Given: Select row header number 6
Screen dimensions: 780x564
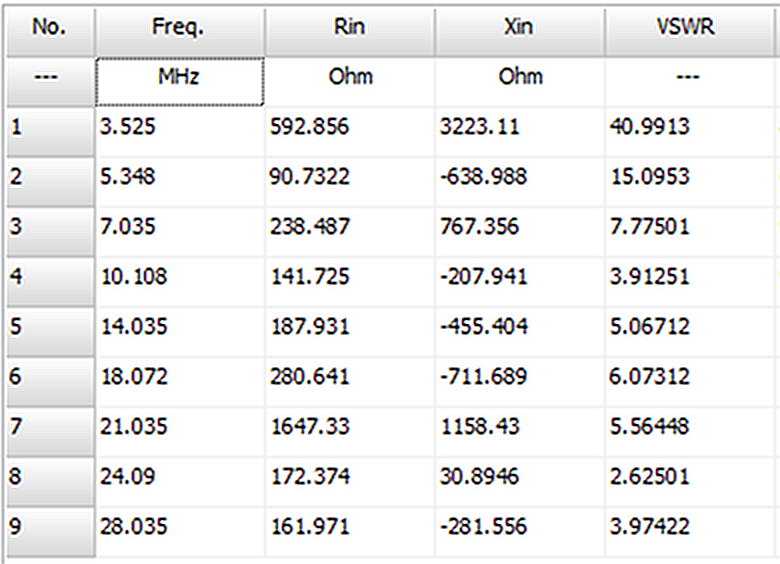Looking at the screenshot, I should [50, 381].
